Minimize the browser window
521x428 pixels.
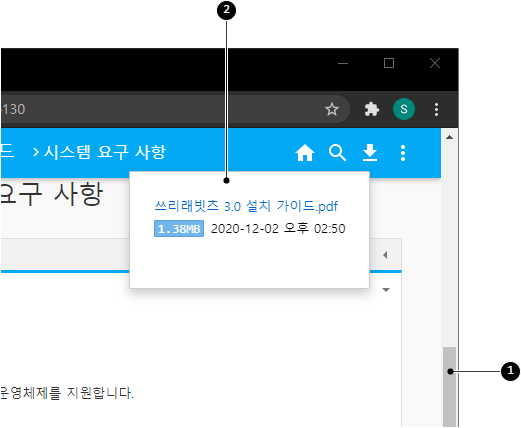[x=343, y=63]
